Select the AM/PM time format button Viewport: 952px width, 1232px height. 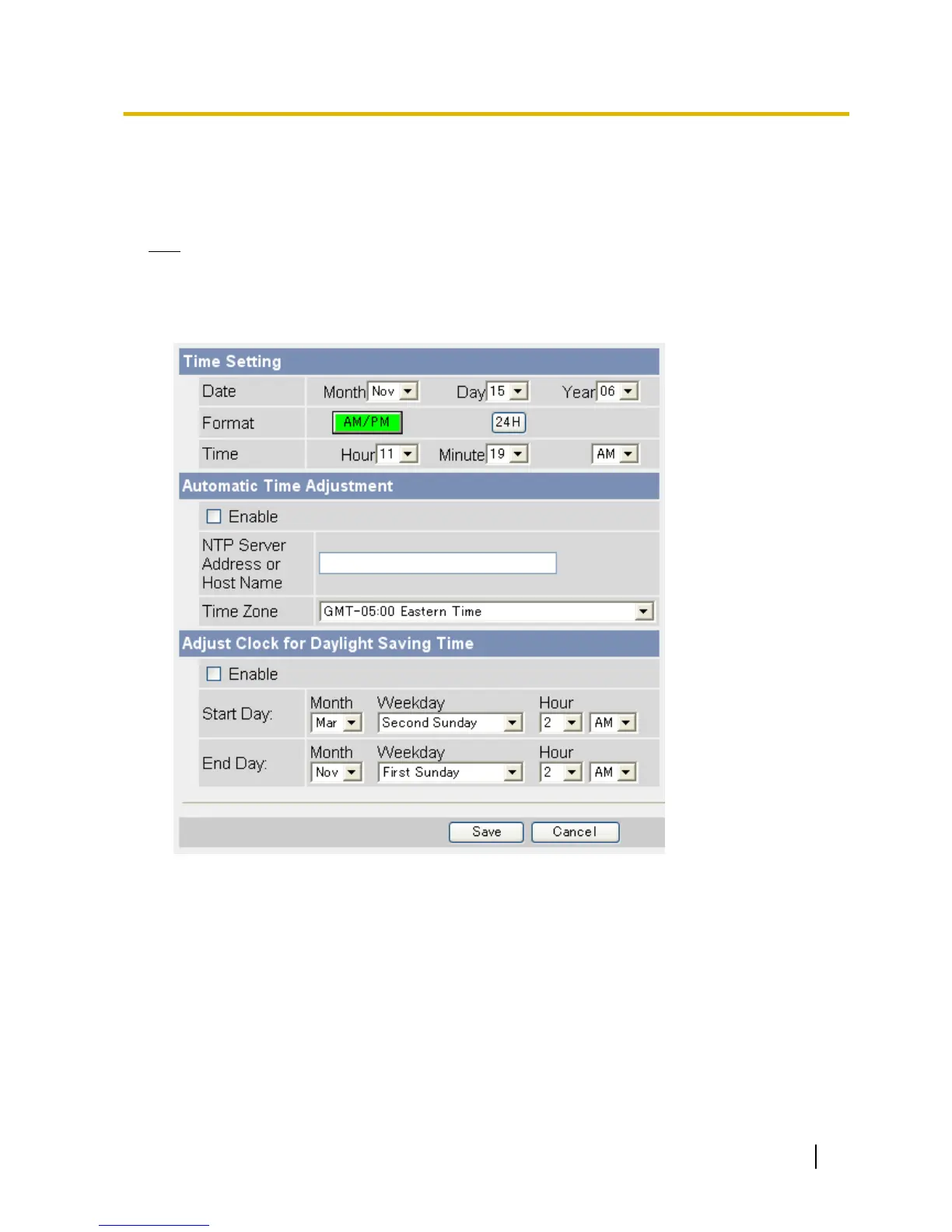click(367, 422)
